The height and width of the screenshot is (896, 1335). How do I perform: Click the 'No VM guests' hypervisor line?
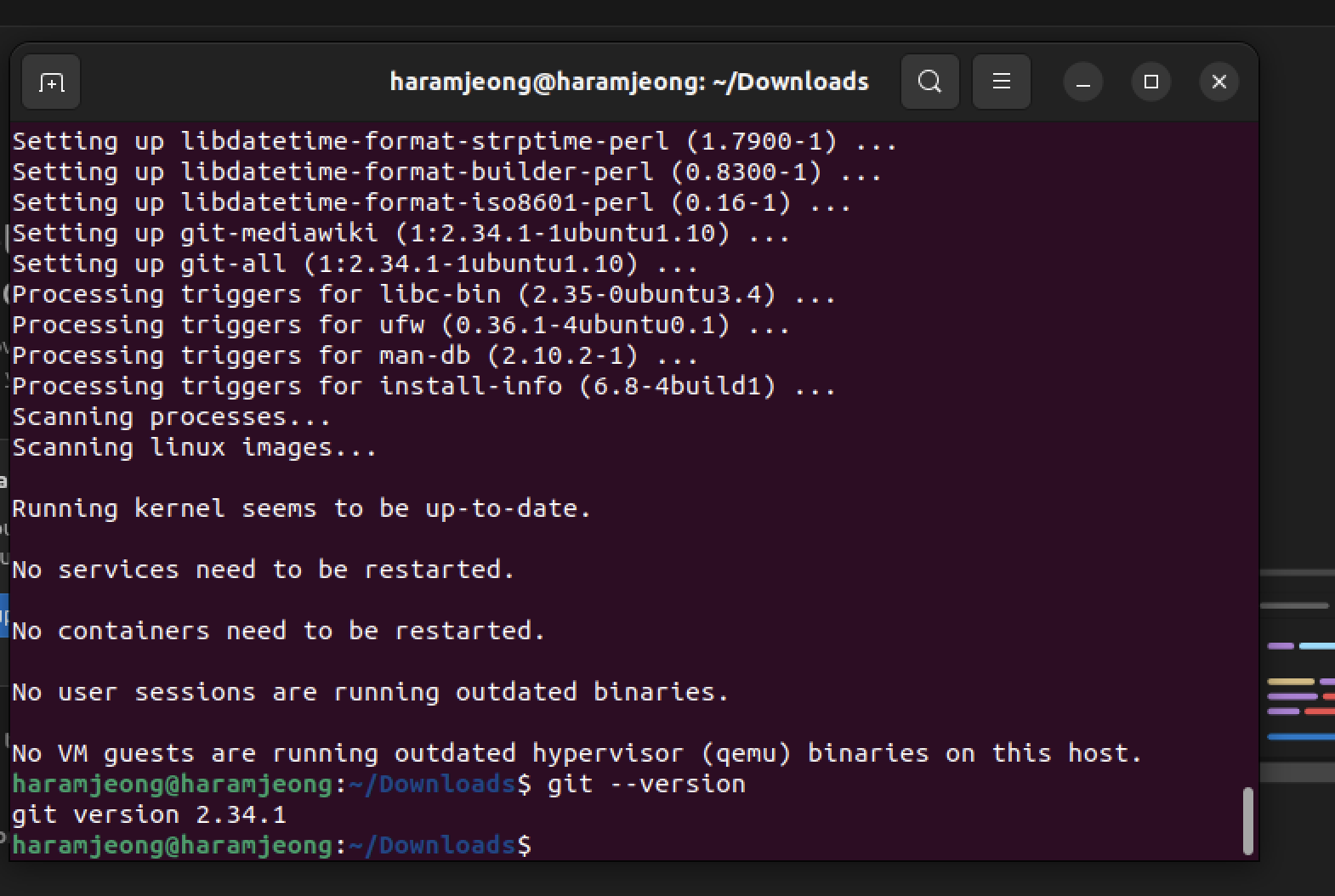(x=577, y=753)
